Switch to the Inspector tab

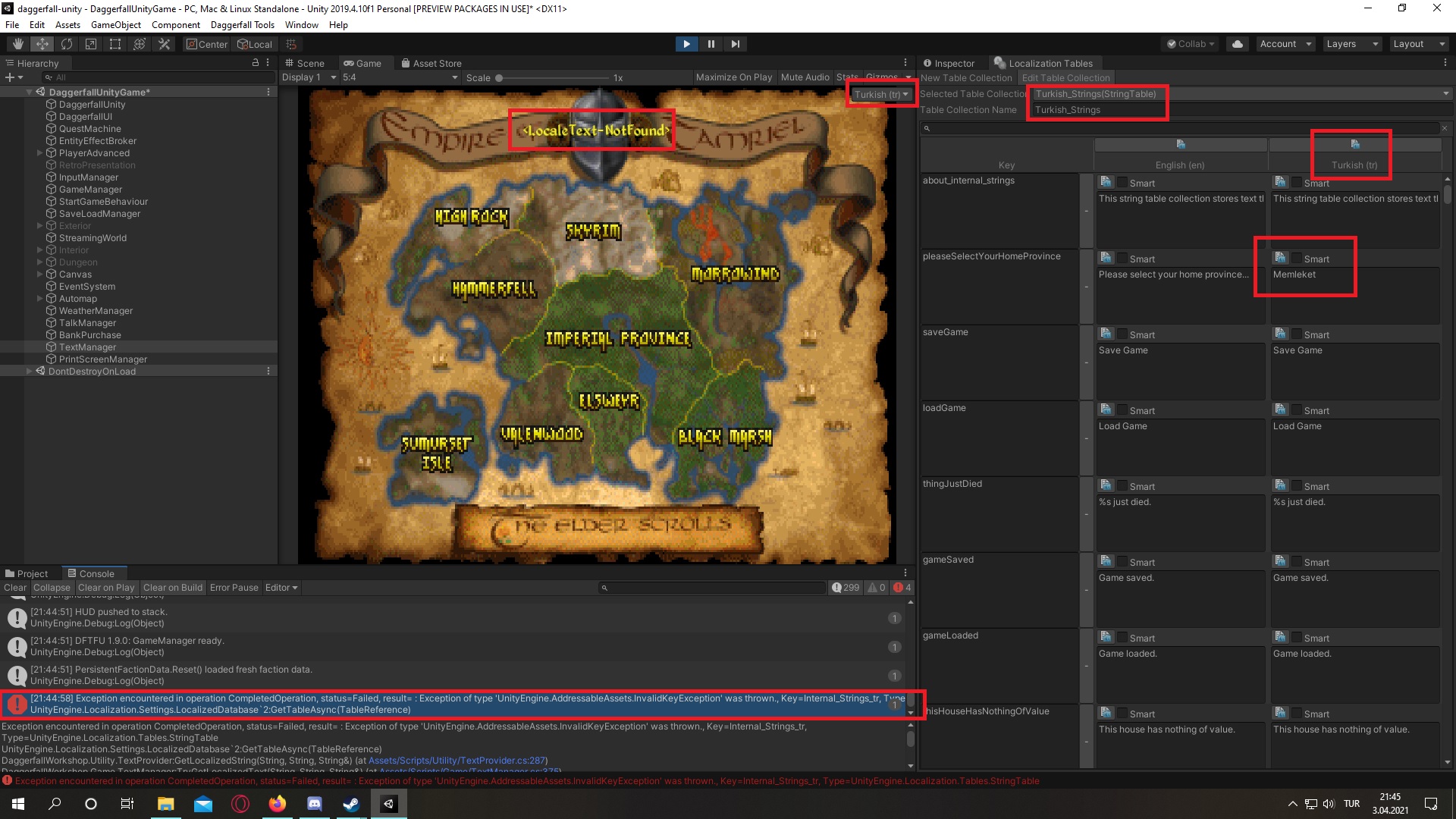click(x=949, y=64)
